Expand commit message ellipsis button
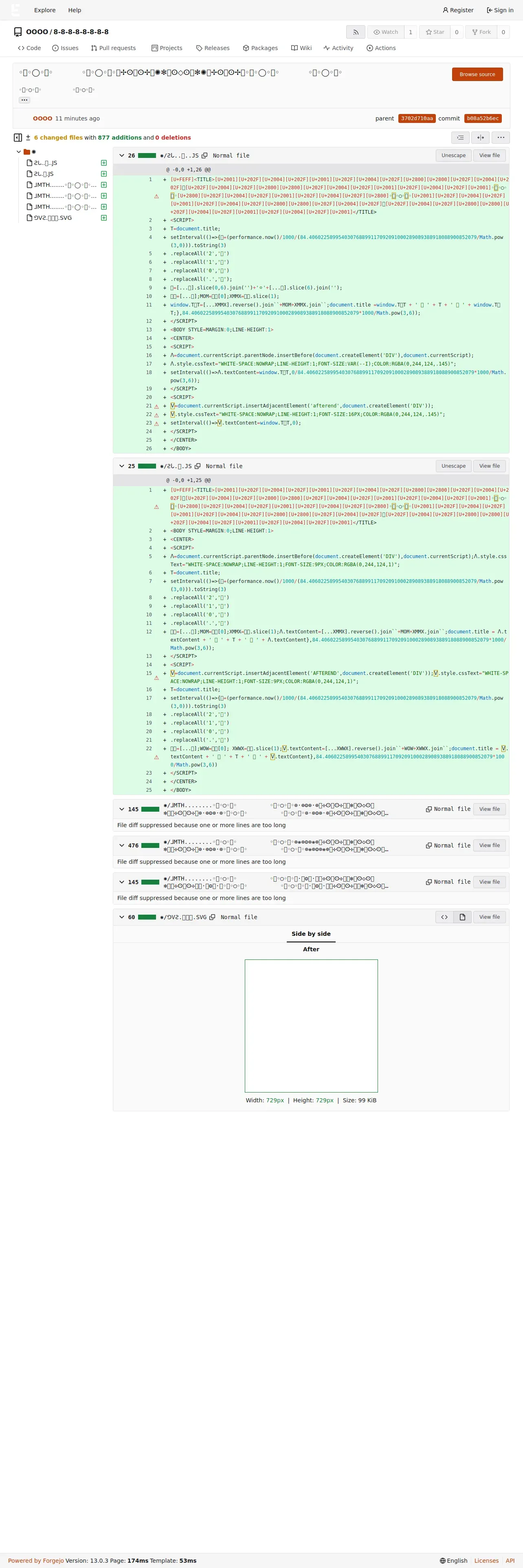The height and width of the screenshot is (1568, 523). click(x=24, y=100)
